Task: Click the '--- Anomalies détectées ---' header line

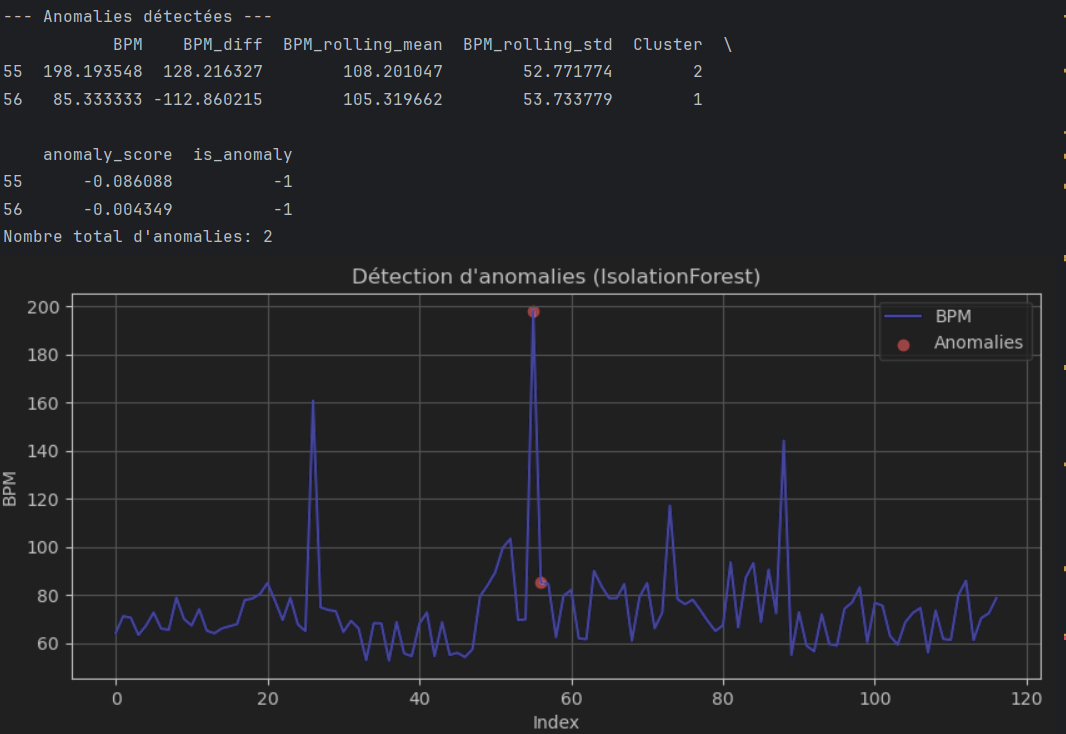Action: [x=137, y=17]
